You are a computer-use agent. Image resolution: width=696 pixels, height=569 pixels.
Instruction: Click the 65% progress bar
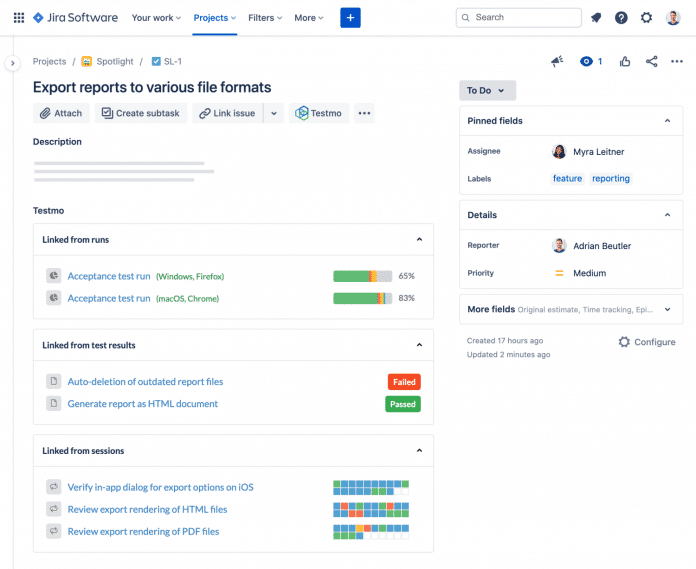[x=363, y=276]
